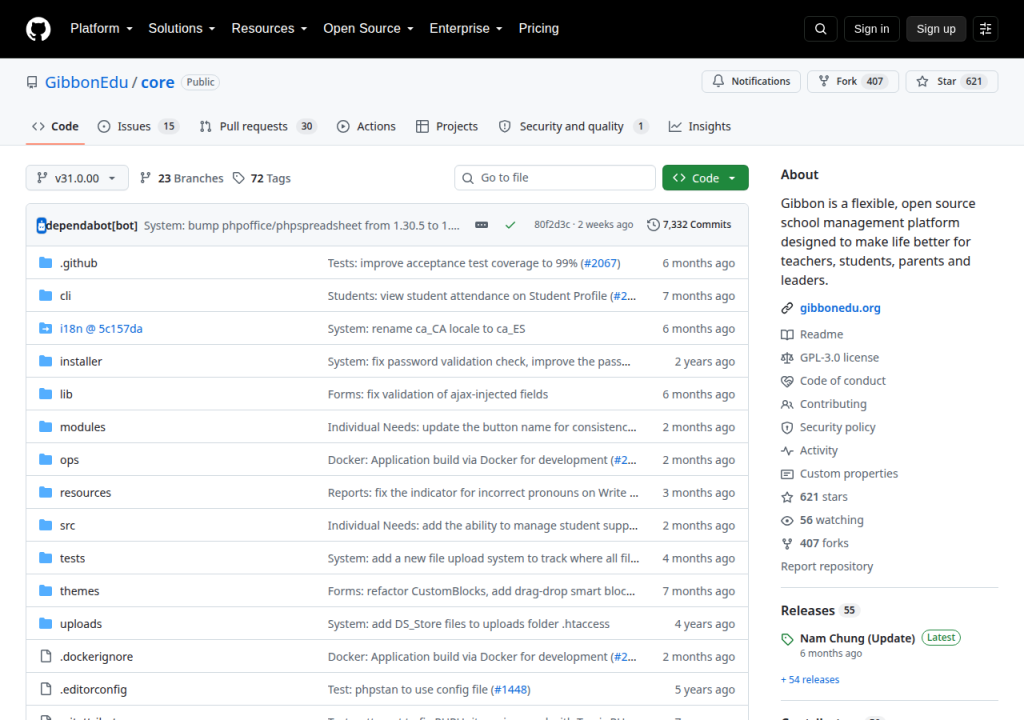Click the Nam Chung release tag icon
The width and height of the screenshot is (1024, 720).
click(x=787, y=639)
